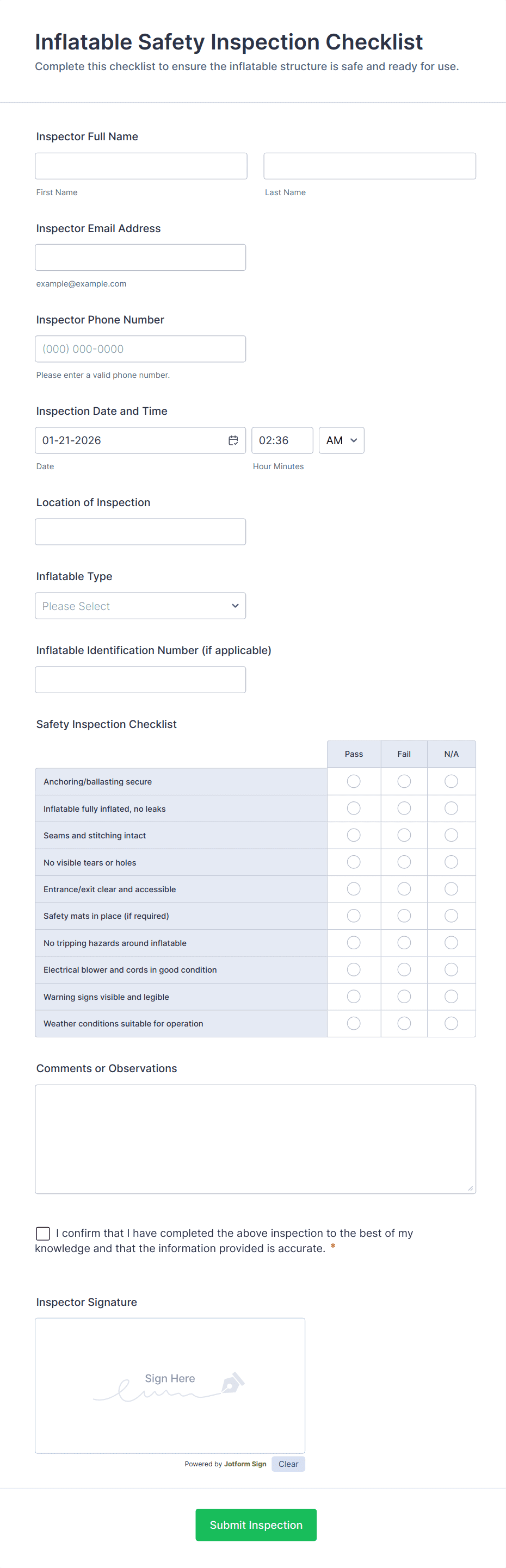The image size is (506, 1568).
Task: Click the Sign Here signature pad
Action: coord(170,1385)
